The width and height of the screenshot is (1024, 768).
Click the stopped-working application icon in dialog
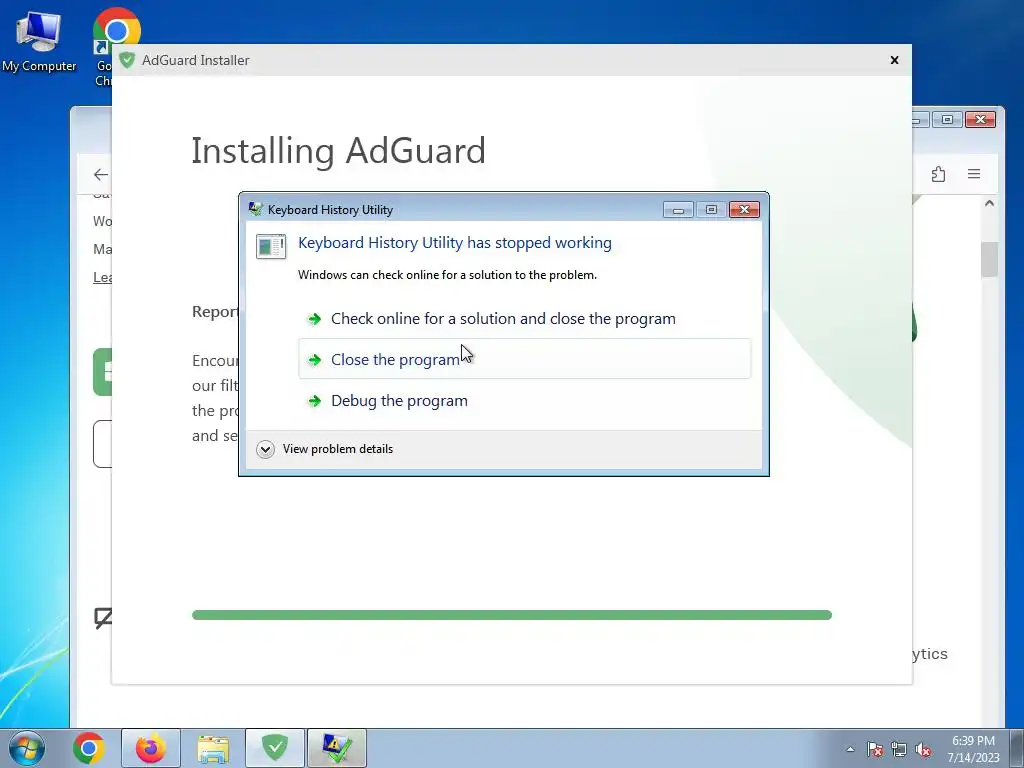pyautogui.click(x=271, y=246)
